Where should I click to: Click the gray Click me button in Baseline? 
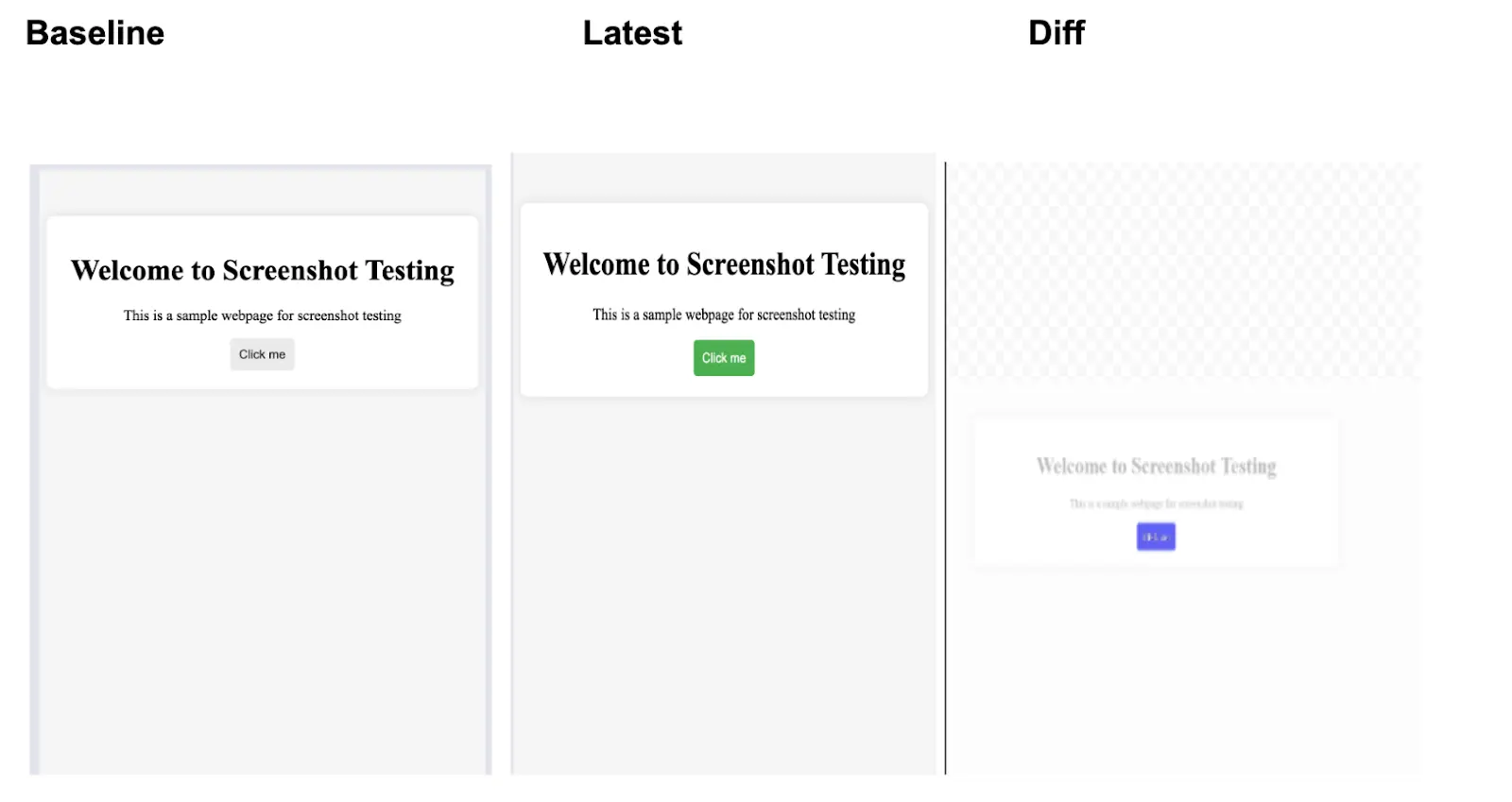[x=262, y=354]
